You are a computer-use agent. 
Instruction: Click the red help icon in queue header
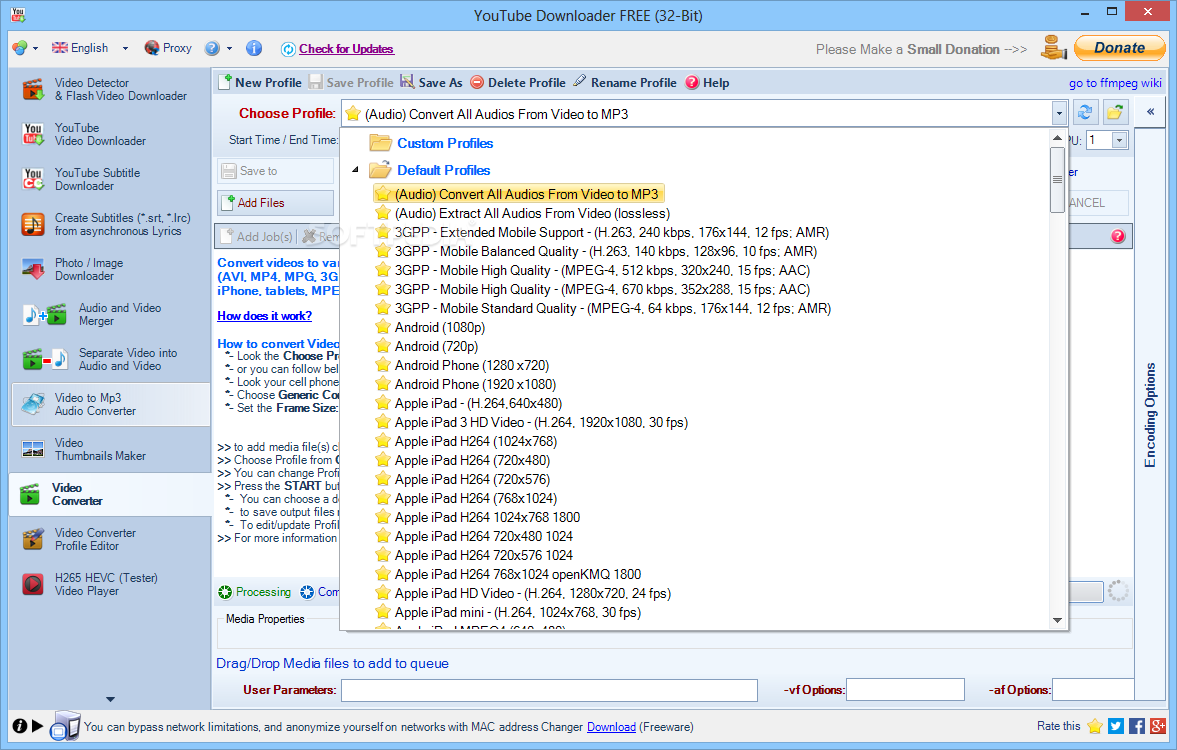tap(1118, 236)
